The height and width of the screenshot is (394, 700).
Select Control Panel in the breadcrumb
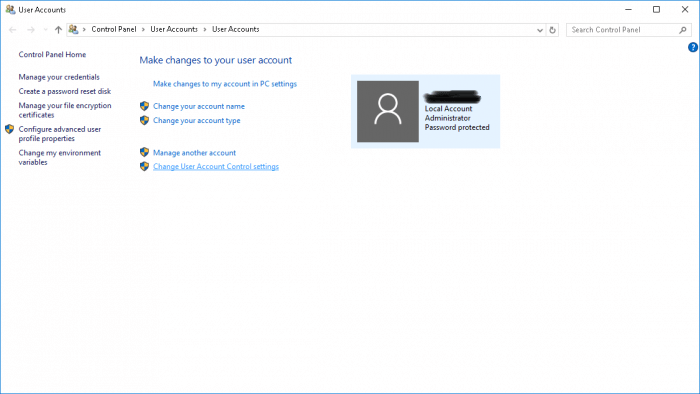pos(113,29)
